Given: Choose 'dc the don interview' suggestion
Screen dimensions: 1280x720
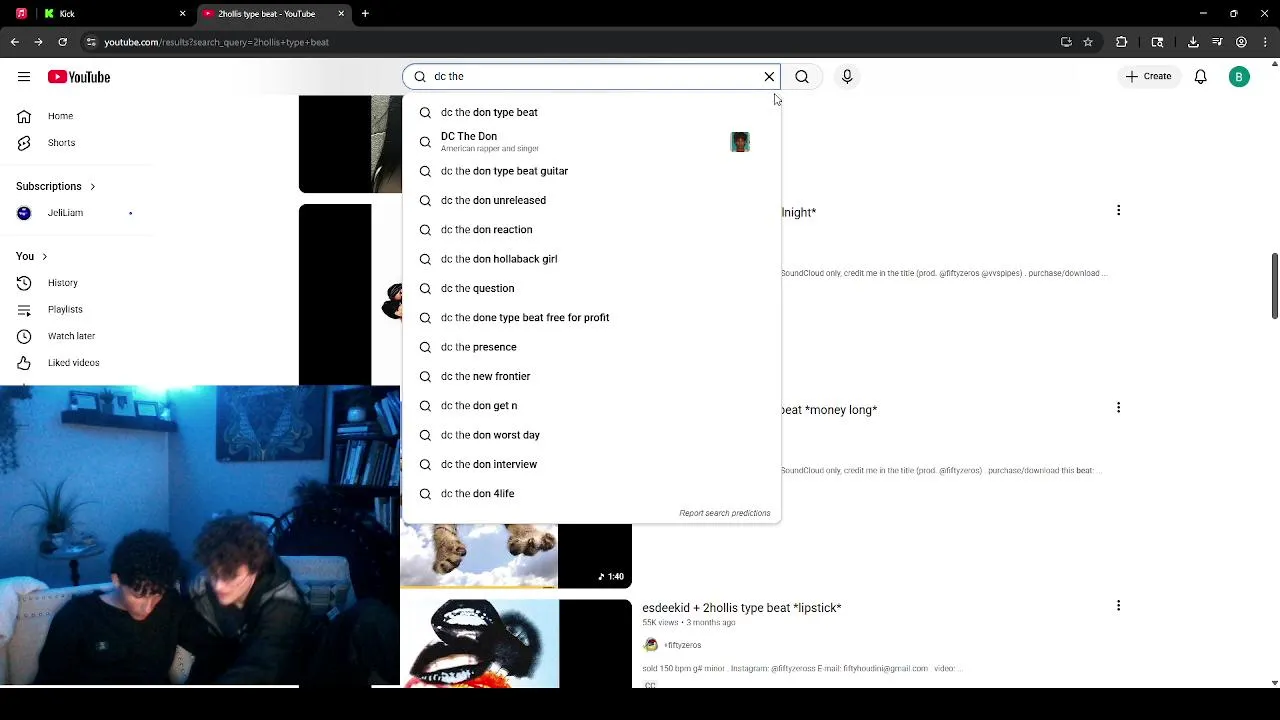Looking at the screenshot, I should pyautogui.click(x=591, y=464).
